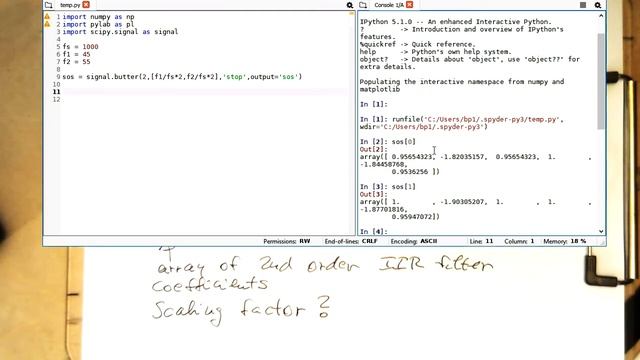Image resolution: width=640 pixels, height=360 pixels.
Task: Click line number 10 in editor gutter
Action: tap(56, 84)
